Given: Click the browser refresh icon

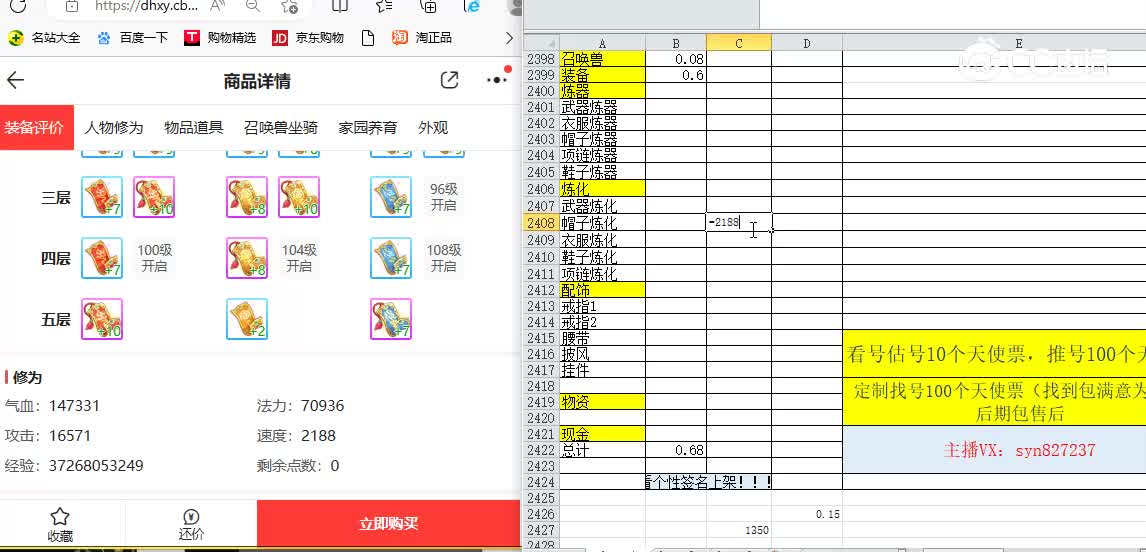Looking at the screenshot, I should point(18,7).
